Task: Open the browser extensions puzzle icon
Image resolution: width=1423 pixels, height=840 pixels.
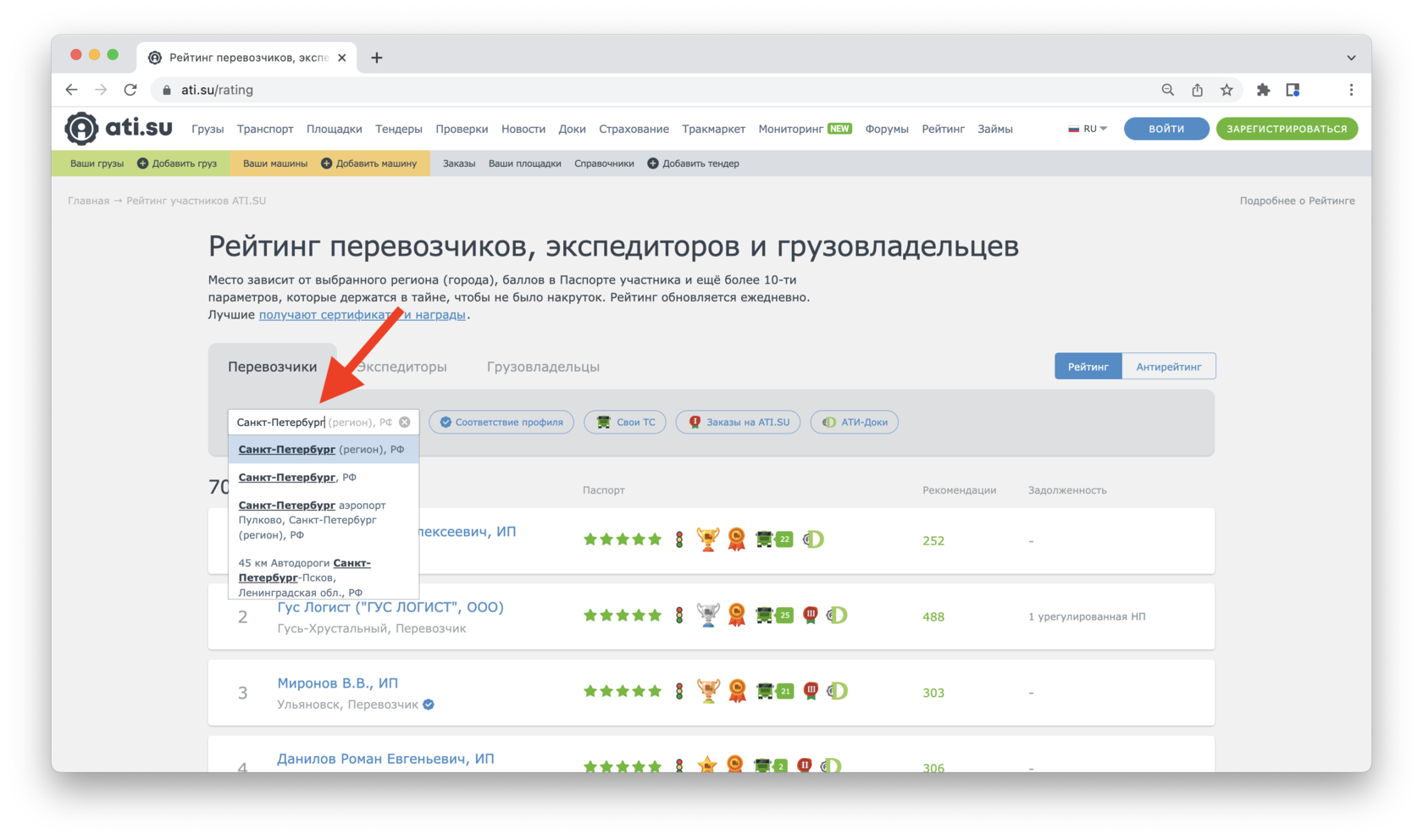Action: pyautogui.click(x=1263, y=90)
